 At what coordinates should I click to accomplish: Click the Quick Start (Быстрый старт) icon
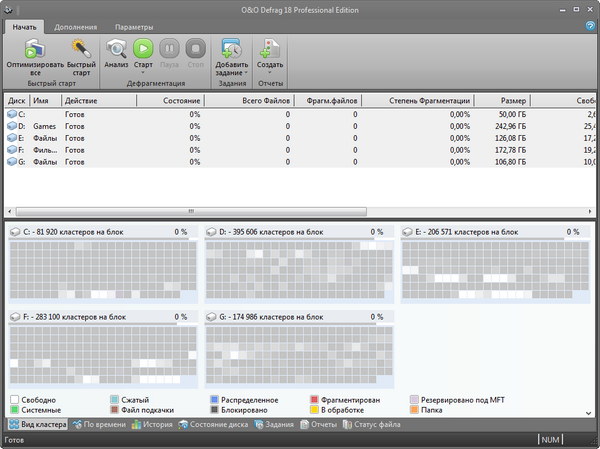82,48
